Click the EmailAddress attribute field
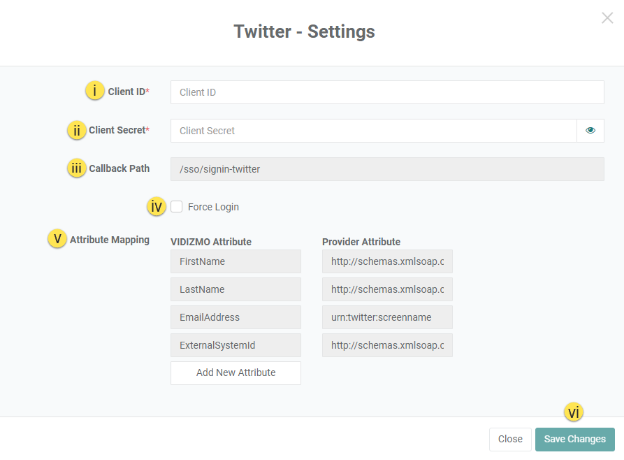The height and width of the screenshot is (460, 624). point(235,317)
